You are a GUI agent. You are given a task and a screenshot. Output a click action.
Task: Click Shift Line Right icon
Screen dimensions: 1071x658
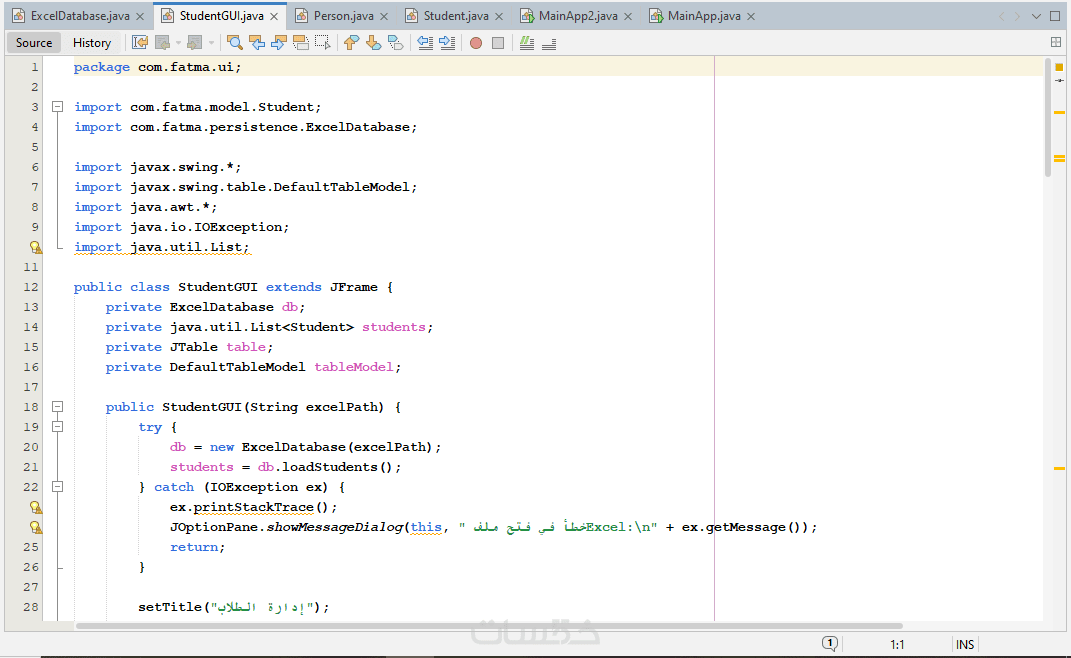pyautogui.click(x=447, y=43)
